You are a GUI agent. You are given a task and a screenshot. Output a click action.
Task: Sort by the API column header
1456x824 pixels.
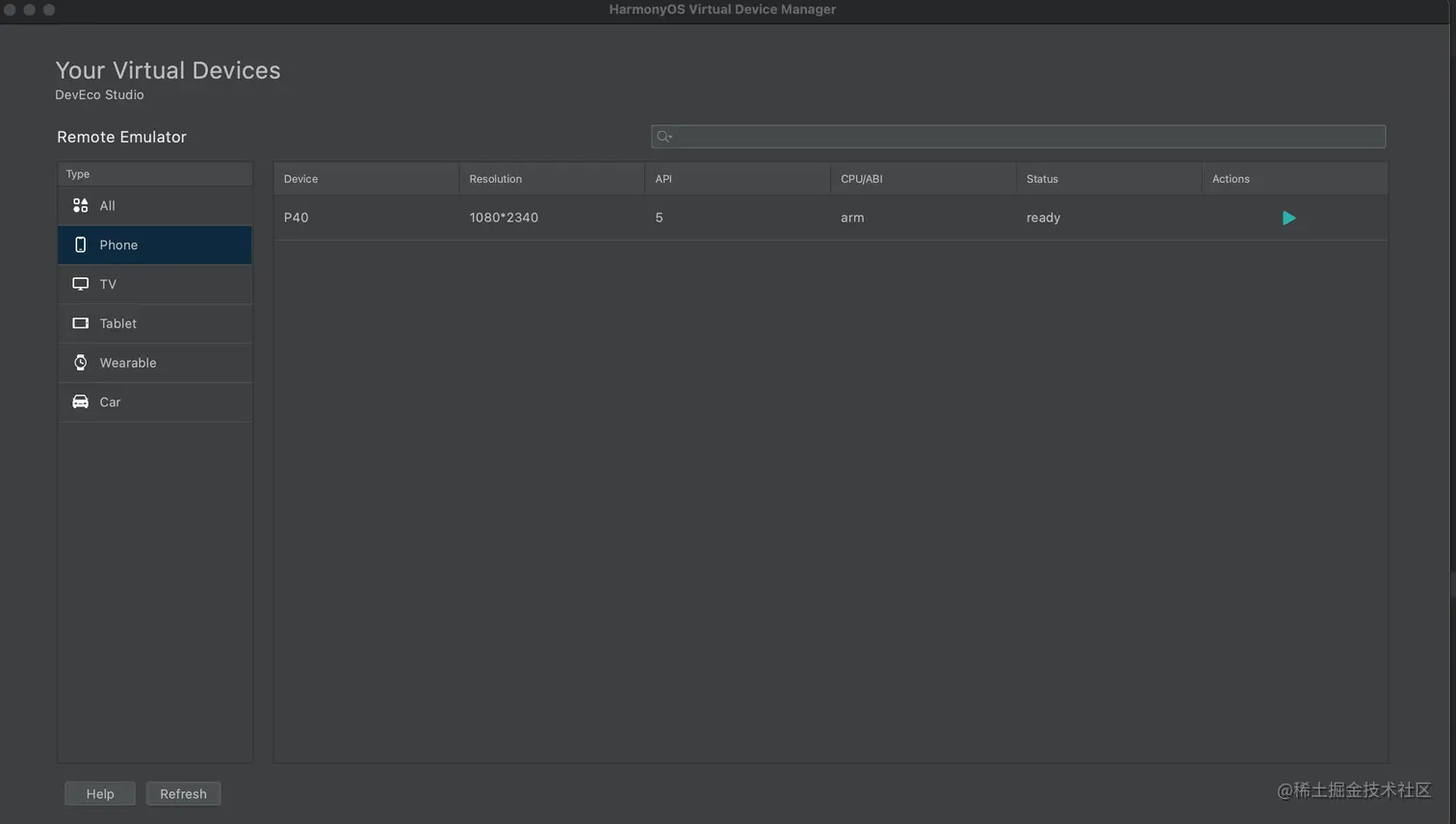738,179
